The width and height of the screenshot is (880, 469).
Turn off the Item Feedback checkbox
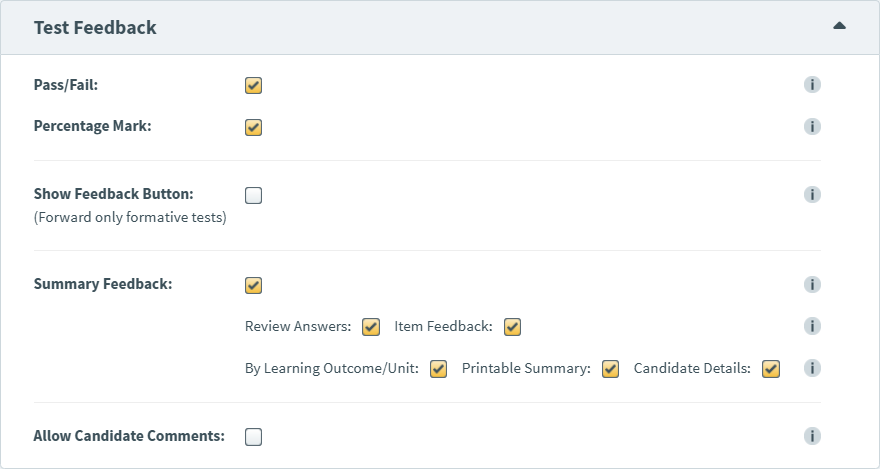tap(513, 326)
